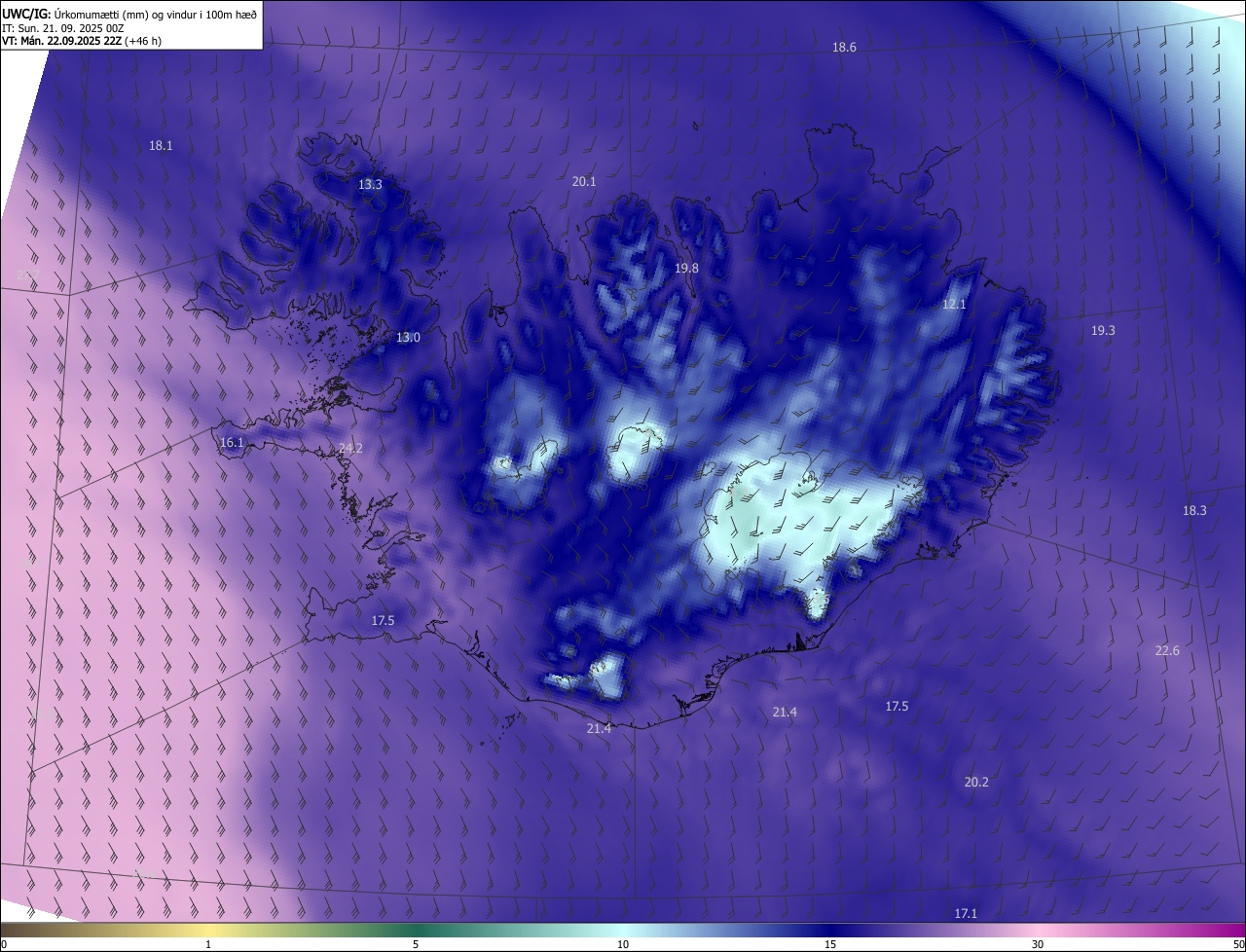1246x952 pixels.
Task: Select the "IT: Sun. 21. 09. 2025 00Z" line
Action: 62,28
